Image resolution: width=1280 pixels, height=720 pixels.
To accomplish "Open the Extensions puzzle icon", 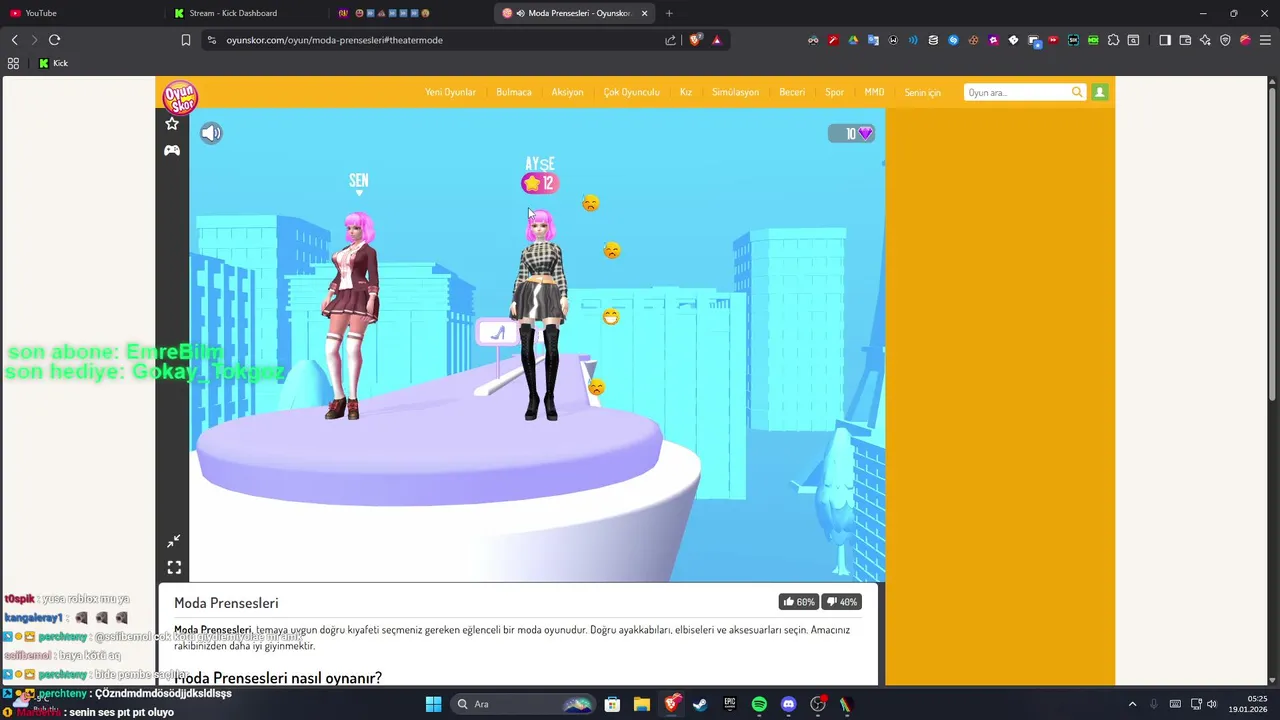I will click(x=1113, y=40).
